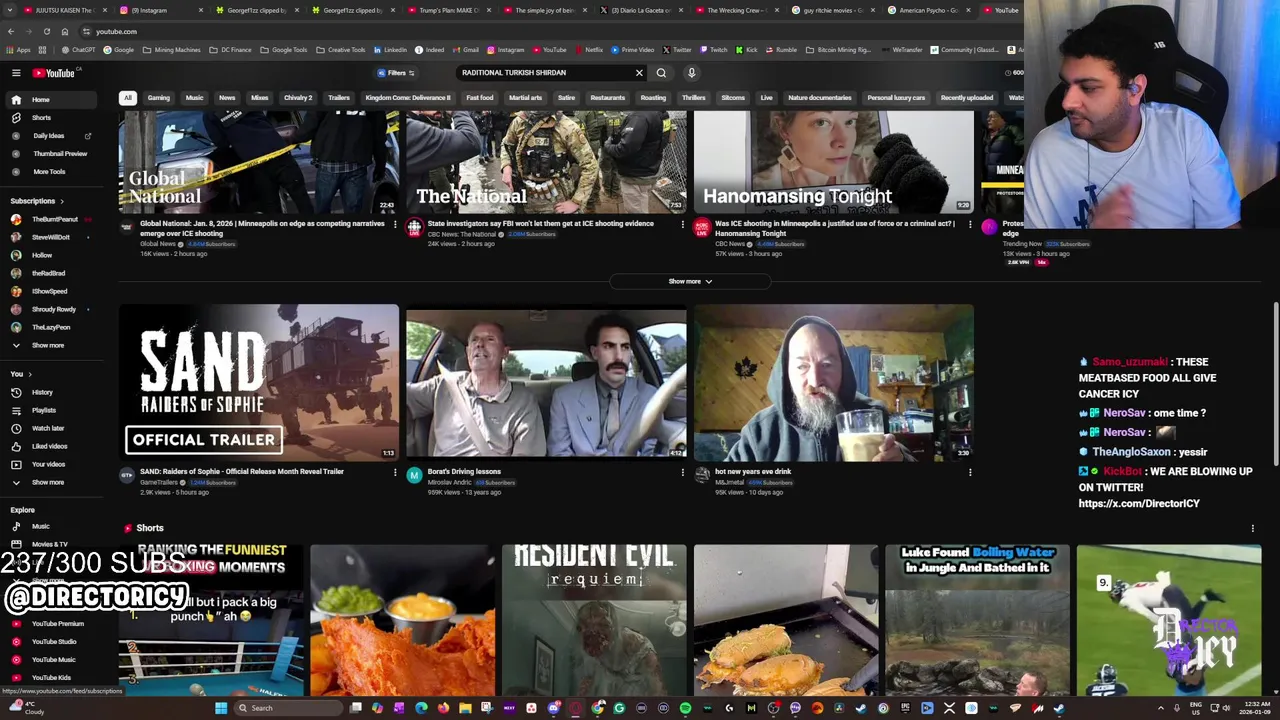The height and width of the screenshot is (720, 1280).
Task: Expand Show more below news row
Action: click(x=690, y=281)
